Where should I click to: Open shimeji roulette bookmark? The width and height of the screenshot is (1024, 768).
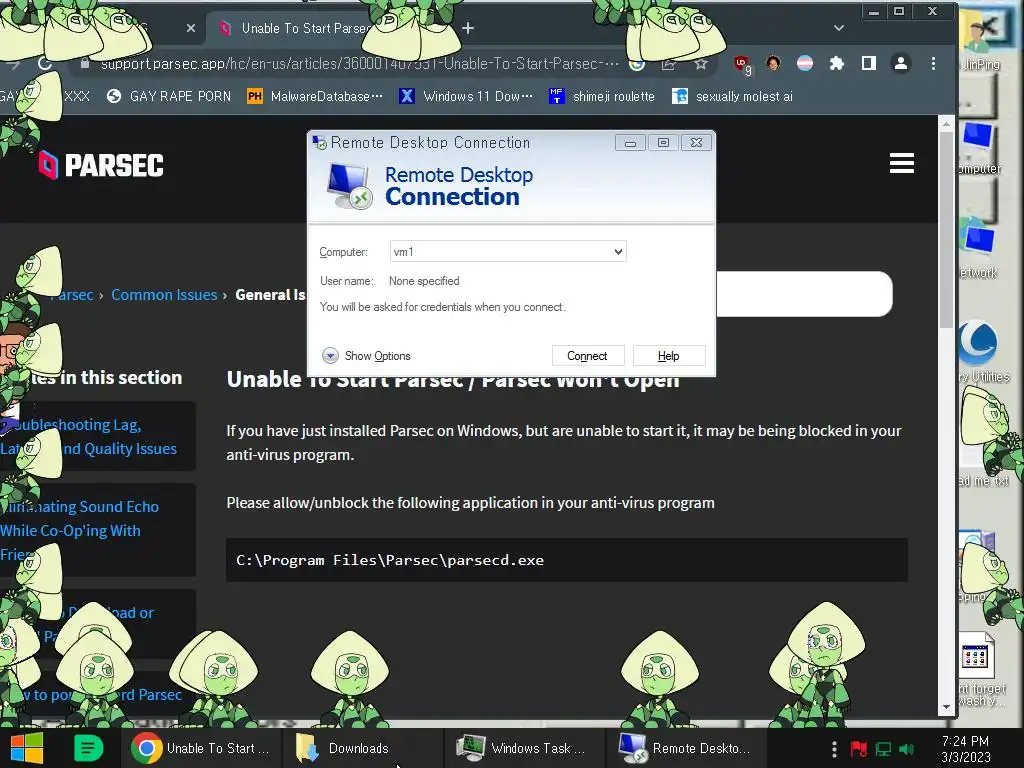tap(601, 97)
